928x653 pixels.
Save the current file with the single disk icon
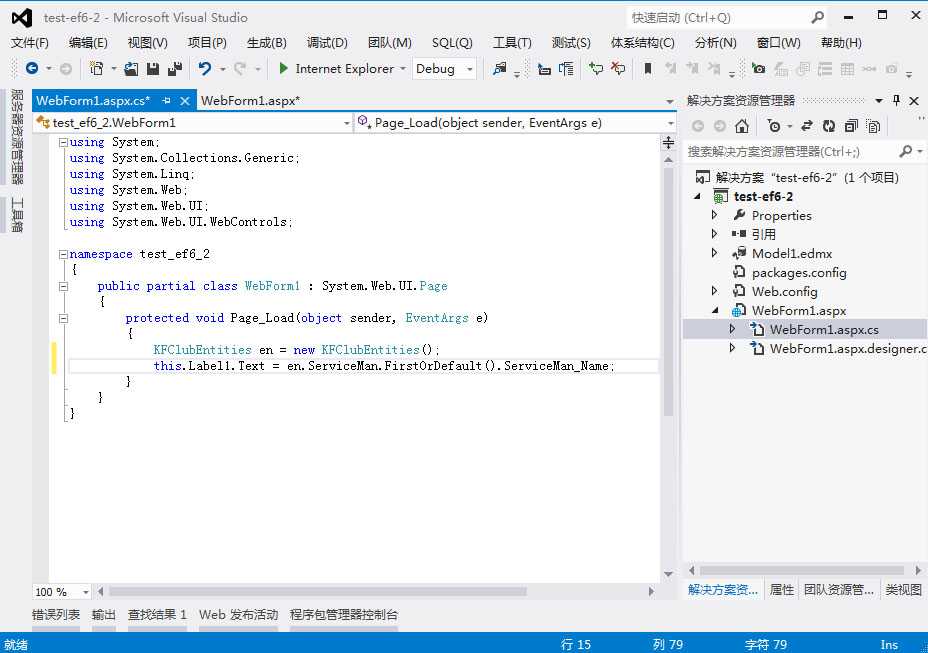(153, 69)
